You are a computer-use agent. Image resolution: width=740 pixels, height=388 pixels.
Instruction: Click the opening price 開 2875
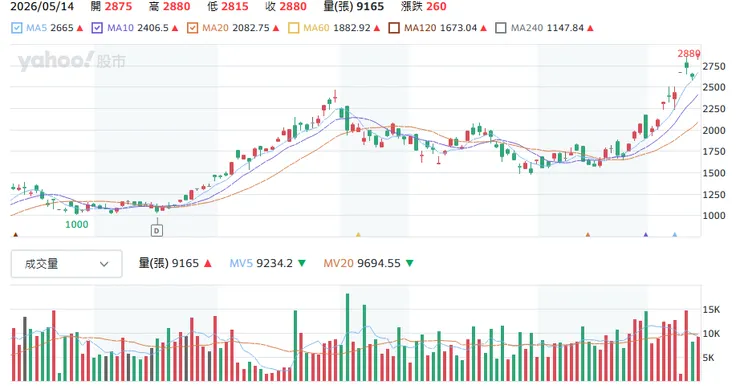click(x=111, y=7)
